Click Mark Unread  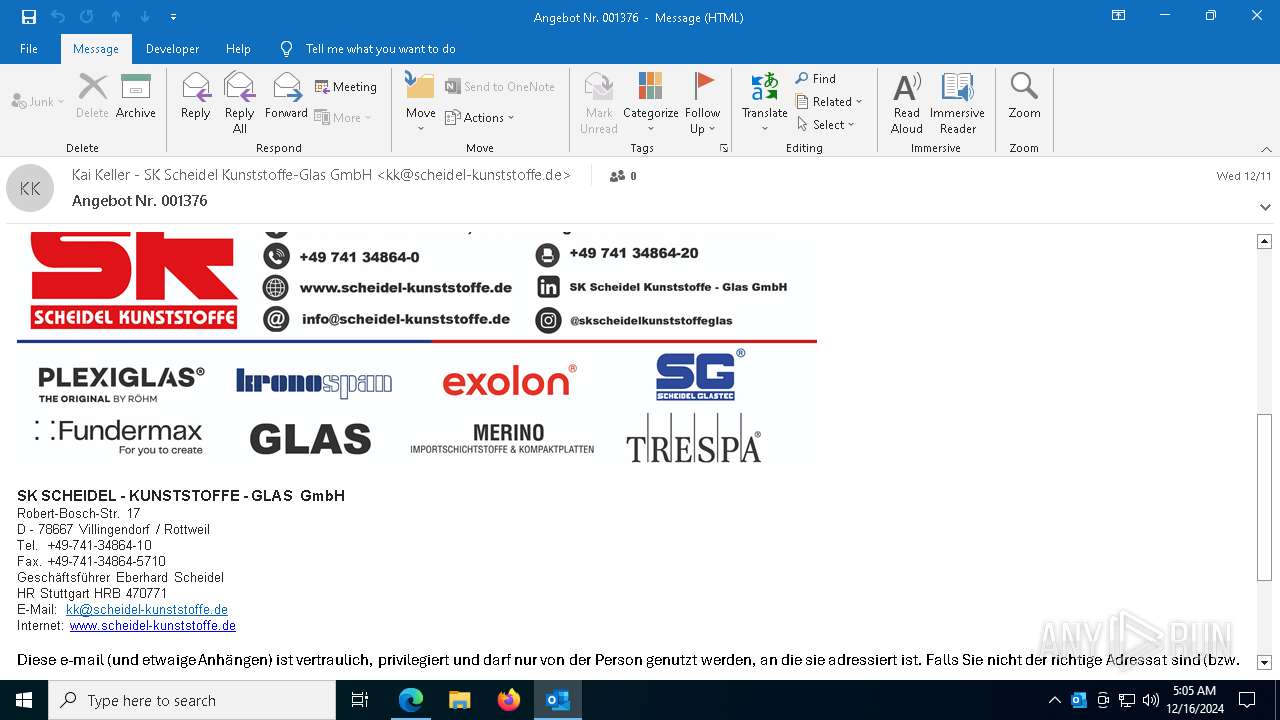pyautogui.click(x=599, y=102)
